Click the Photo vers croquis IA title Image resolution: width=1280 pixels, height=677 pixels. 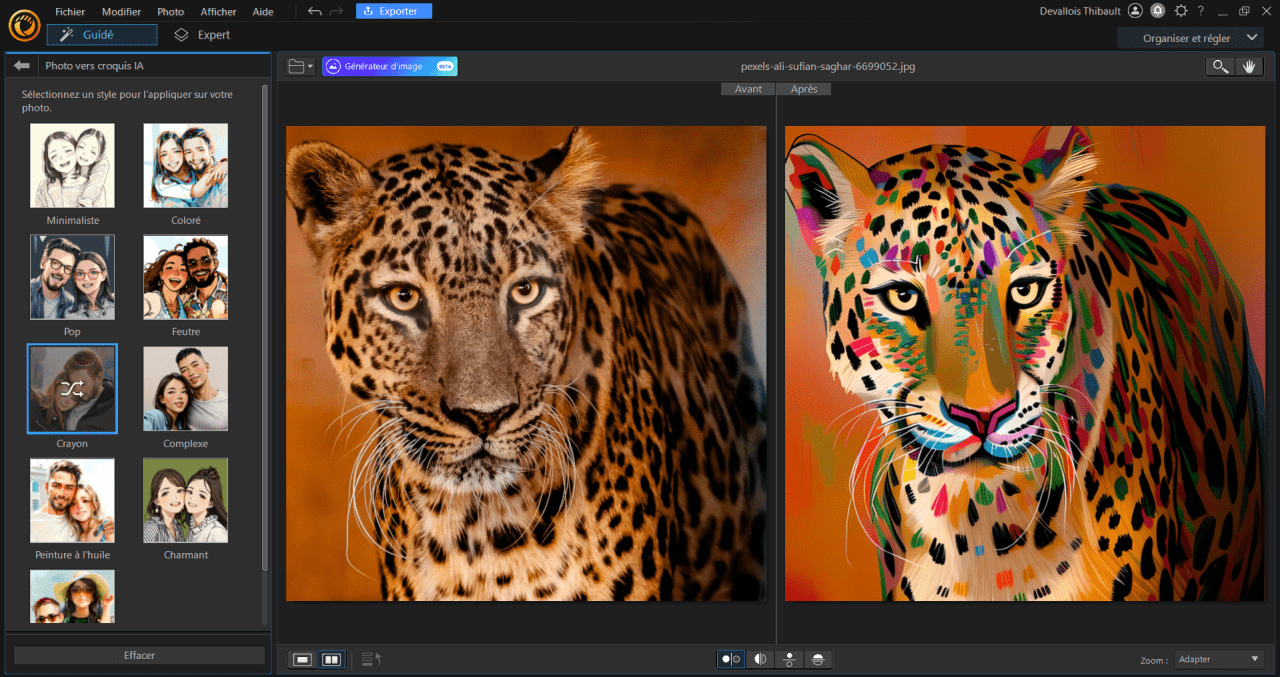click(x=95, y=67)
